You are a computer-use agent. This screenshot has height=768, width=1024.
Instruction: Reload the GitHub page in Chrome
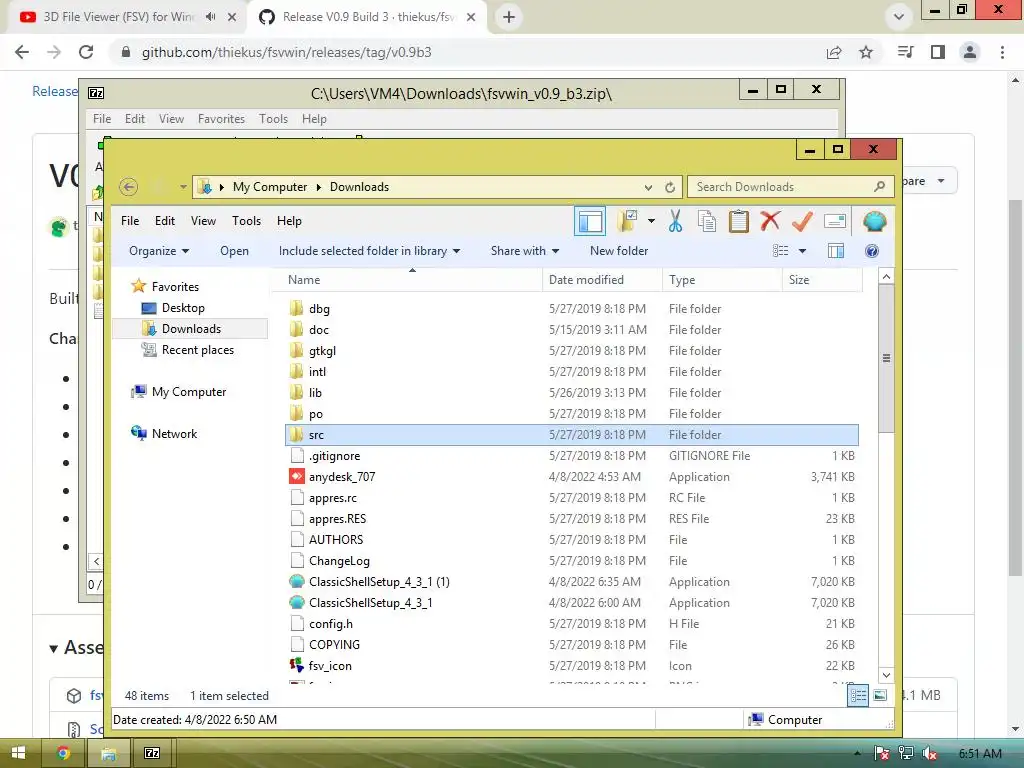[86, 52]
